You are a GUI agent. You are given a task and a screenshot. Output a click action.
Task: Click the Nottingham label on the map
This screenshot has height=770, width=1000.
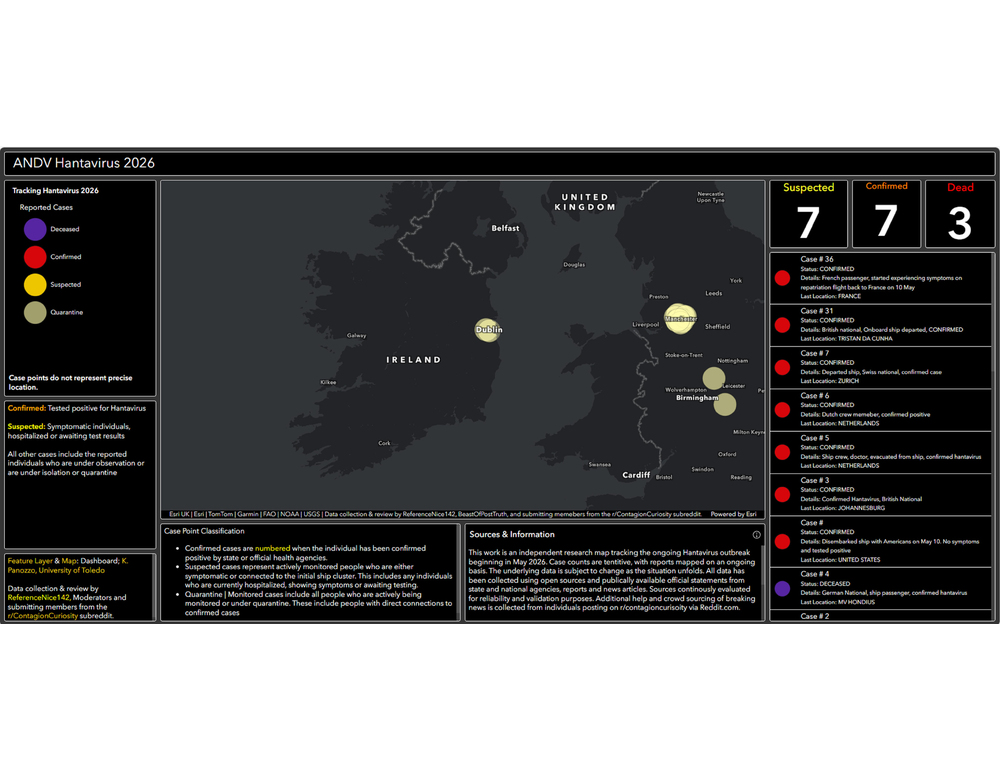(x=732, y=361)
